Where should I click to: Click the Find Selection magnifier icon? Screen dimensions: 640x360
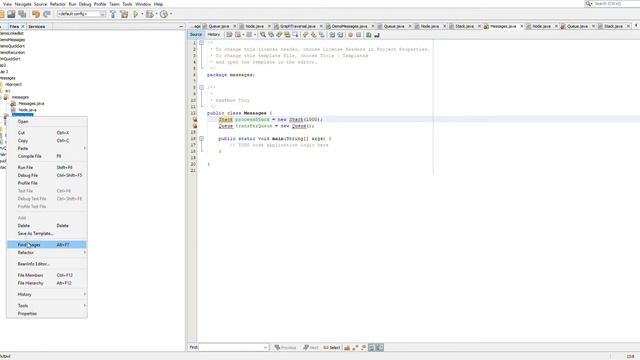click(263, 35)
